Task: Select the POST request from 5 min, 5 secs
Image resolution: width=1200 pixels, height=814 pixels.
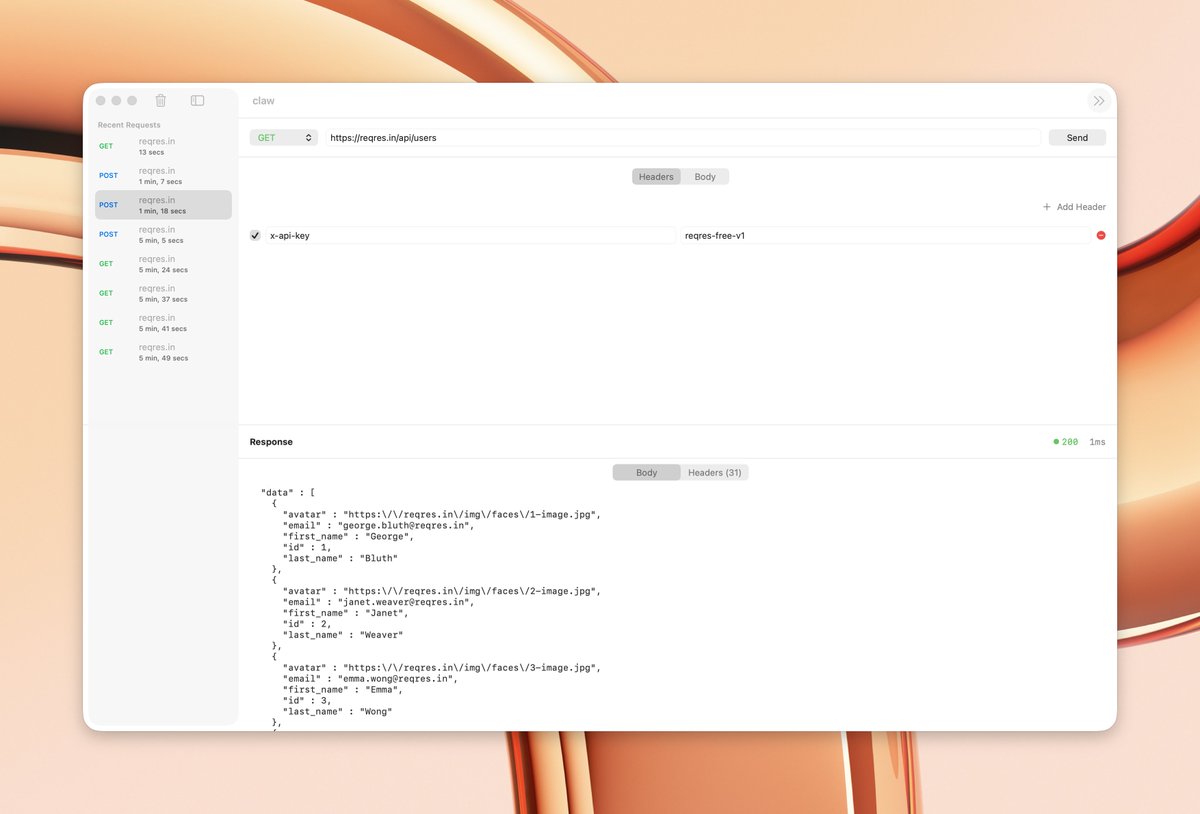Action: point(163,235)
